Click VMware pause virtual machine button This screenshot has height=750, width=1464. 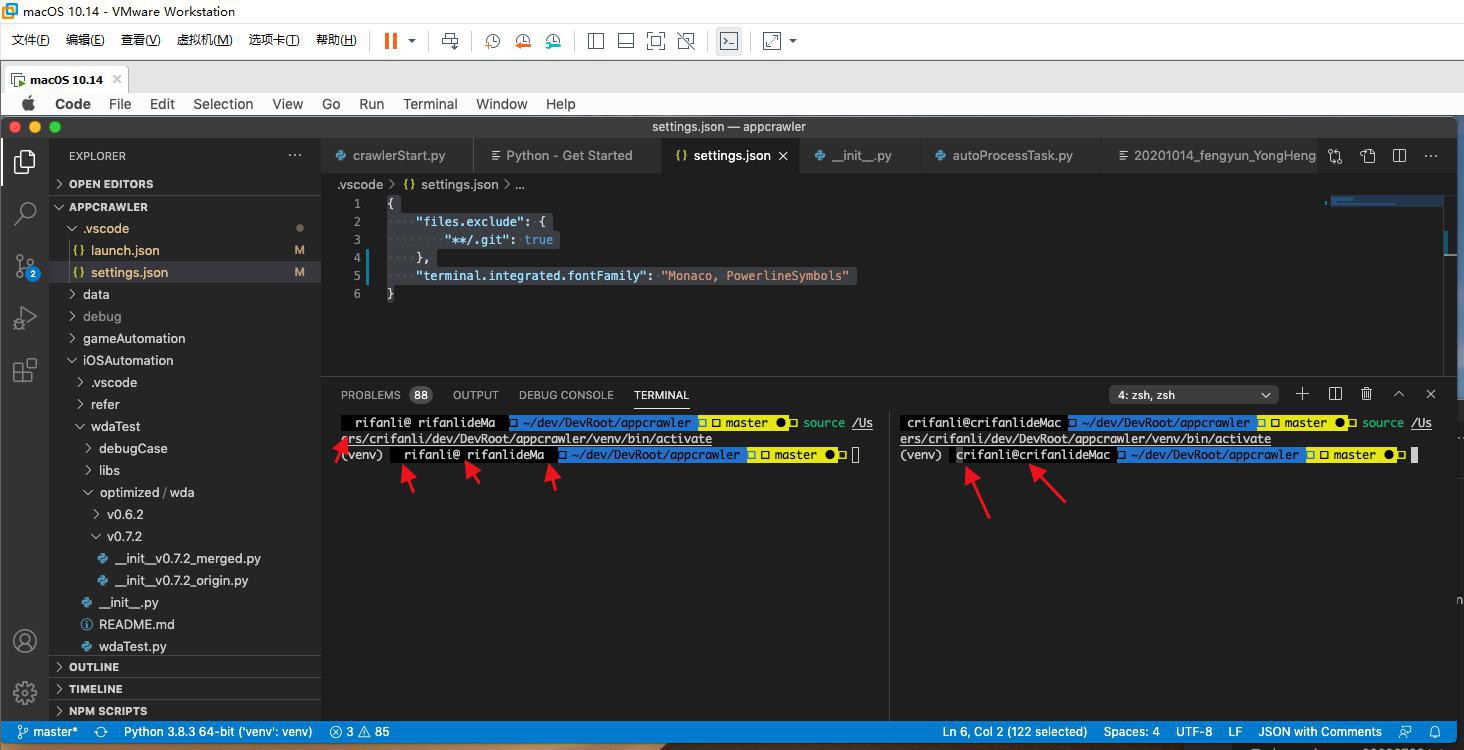click(x=391, y=41)
